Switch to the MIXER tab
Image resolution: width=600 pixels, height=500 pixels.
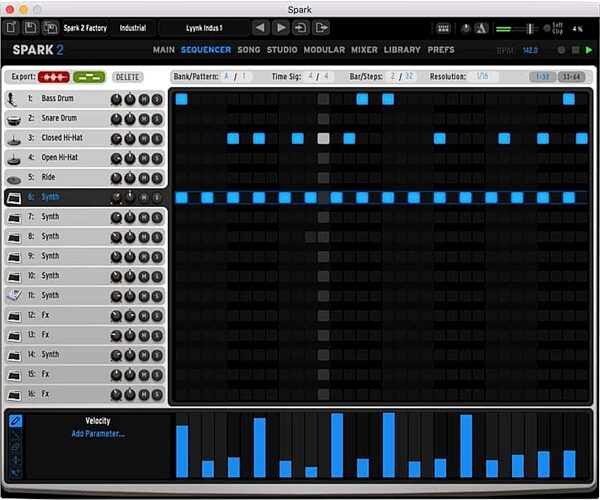[364, 50]
